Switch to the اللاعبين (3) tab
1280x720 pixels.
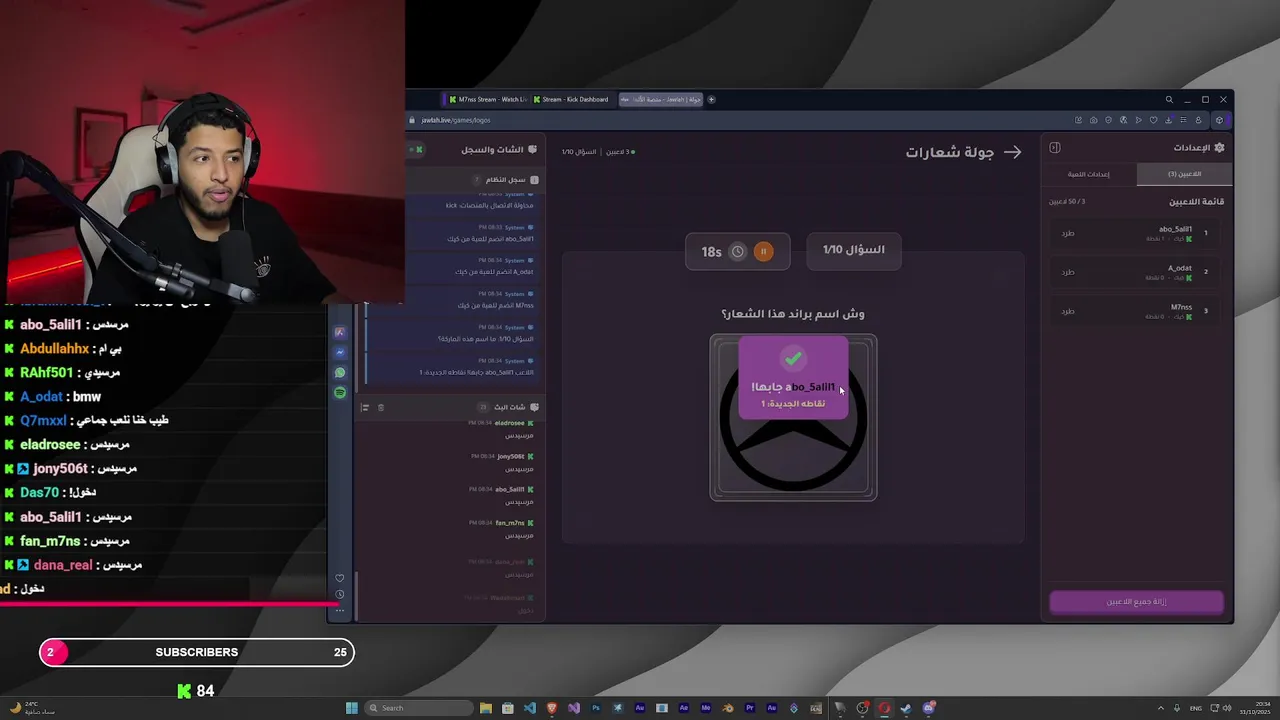pyautogui.click(x=1185, y=174)
